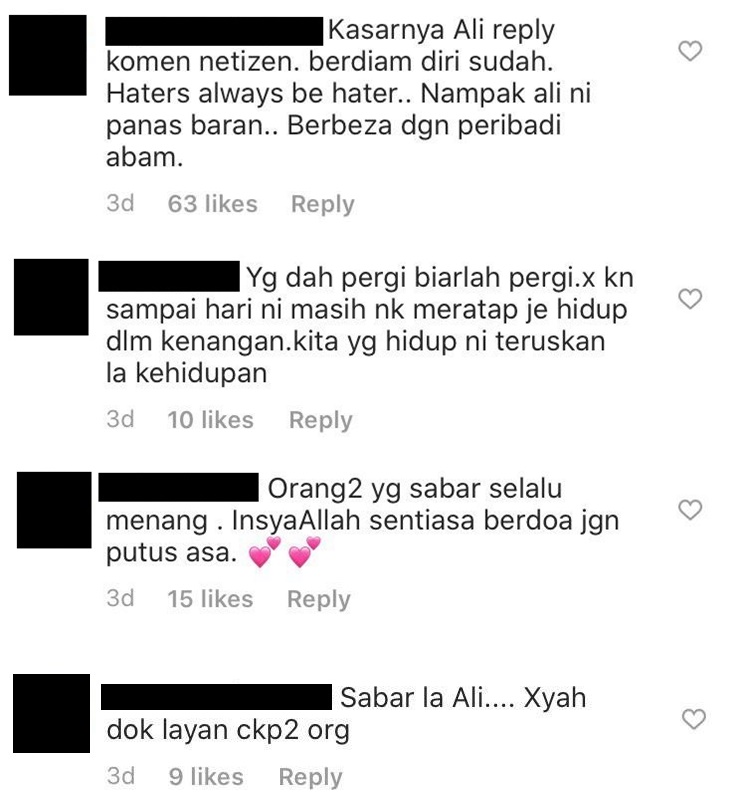Open username before 'Orang2 yg sabar'

click(x=178, y=487)
